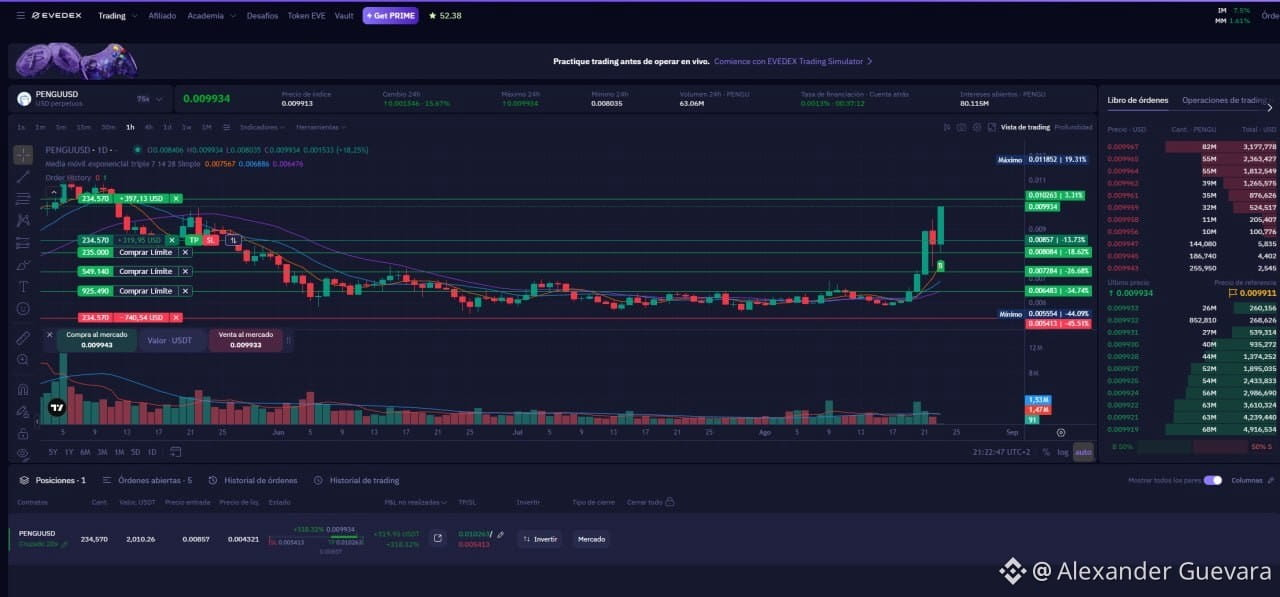
Task: Open the Academia dropdown menu
Action: pos(212,16)
